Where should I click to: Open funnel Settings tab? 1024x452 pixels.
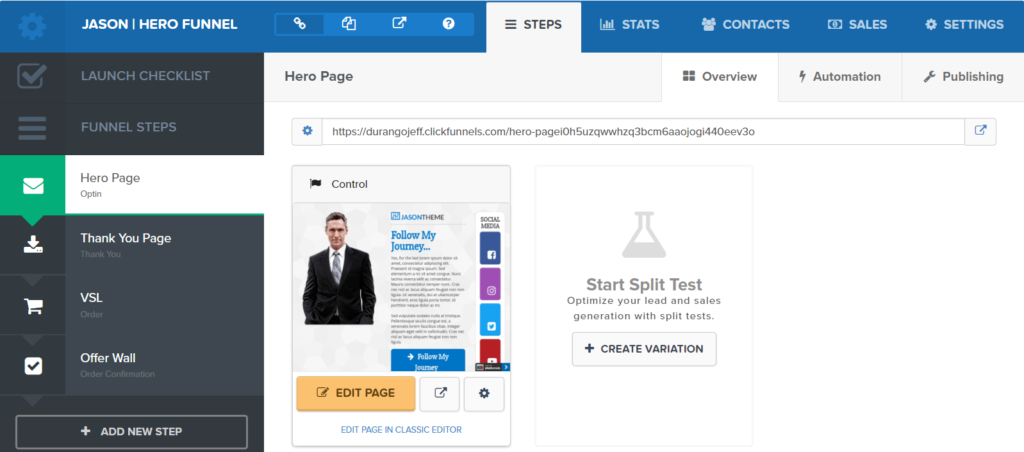(965, 25)
